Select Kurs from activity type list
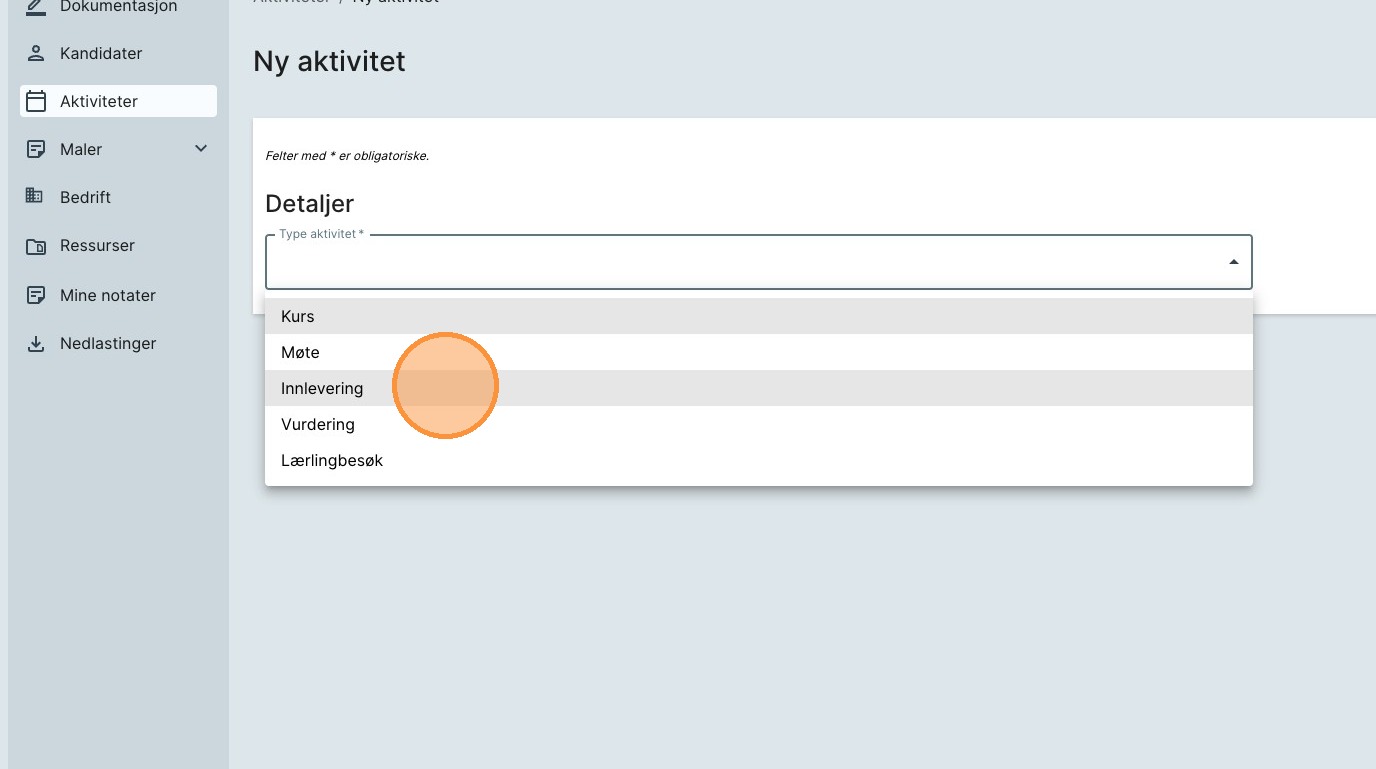1376x769 pixels. click(298, 316)
